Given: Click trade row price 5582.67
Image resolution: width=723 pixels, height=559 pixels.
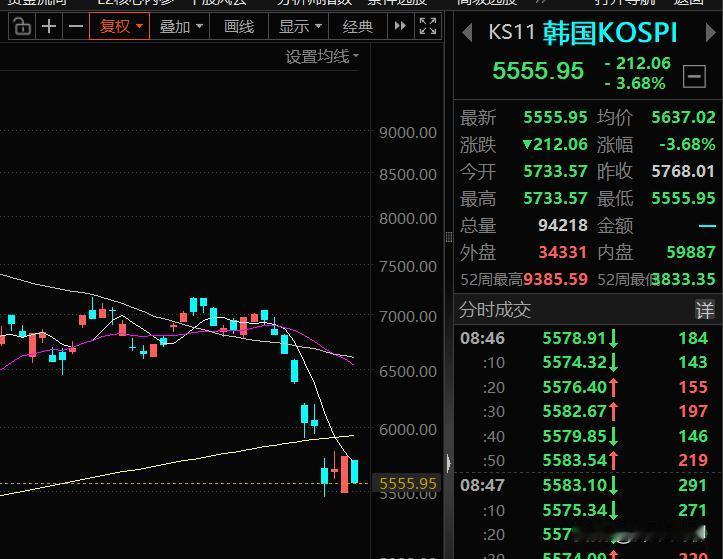Looking at the screenshot, I should click(574, 411).
